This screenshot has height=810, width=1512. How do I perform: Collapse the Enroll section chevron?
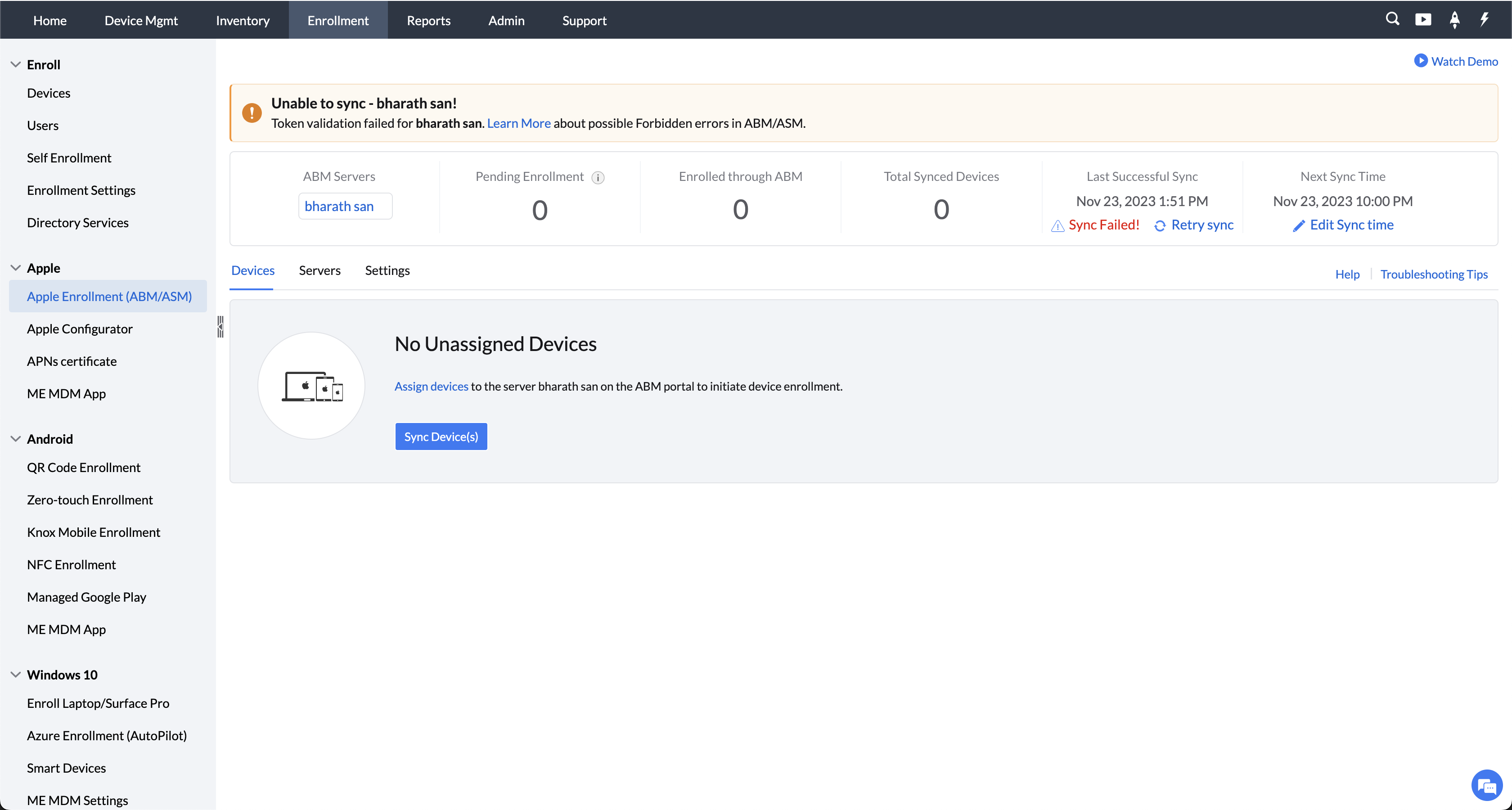16,64
